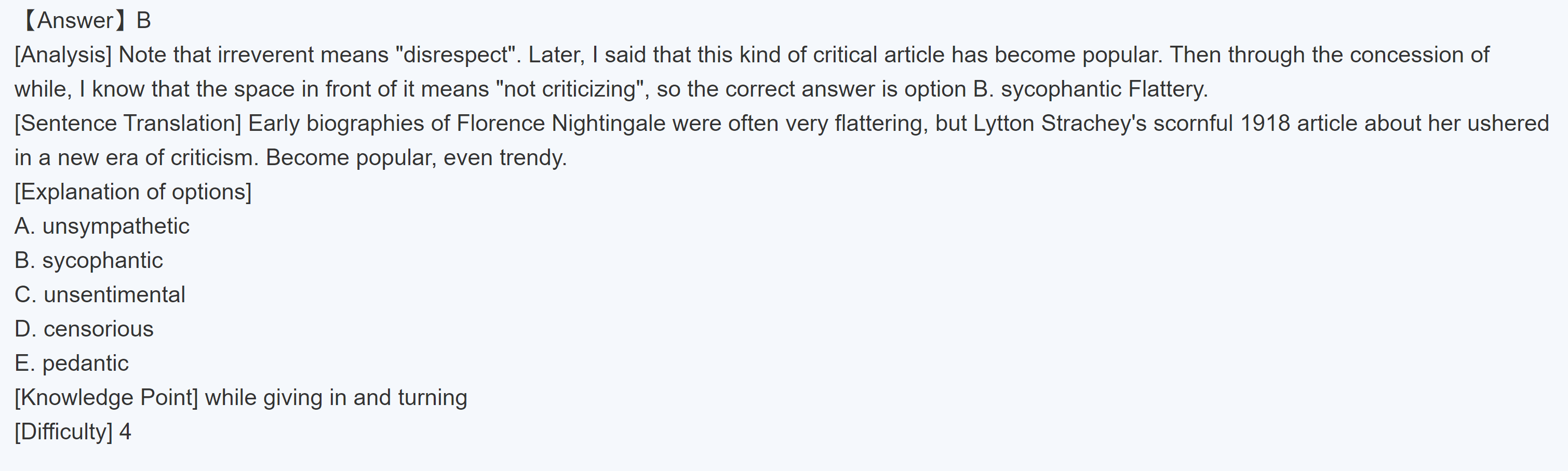1568x471 pixels.
Task: Select option A. unsympathetic
Action: 102,226
